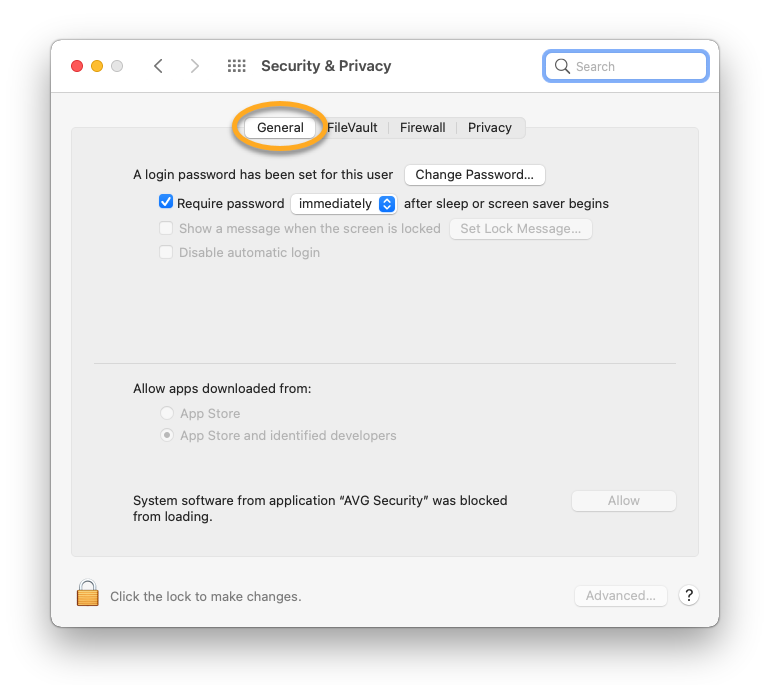Click the Change Password button
The image size is (778, 685).
click(x=474, y=174)
